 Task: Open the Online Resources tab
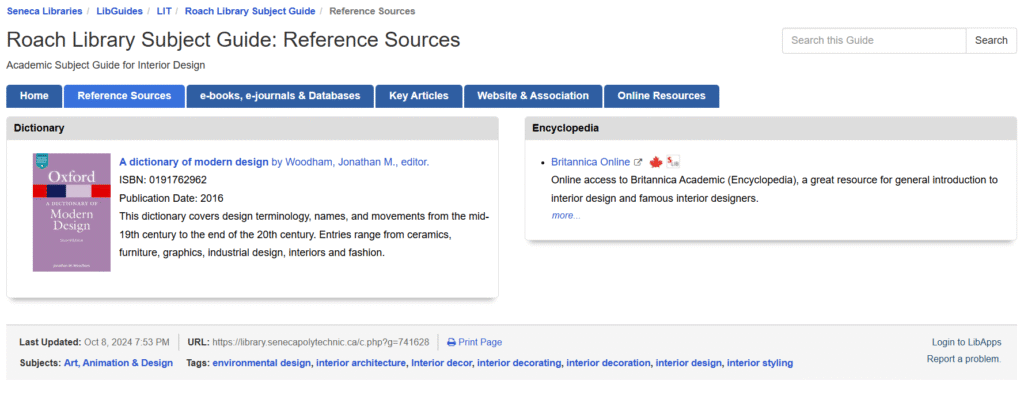click(662, 96)
